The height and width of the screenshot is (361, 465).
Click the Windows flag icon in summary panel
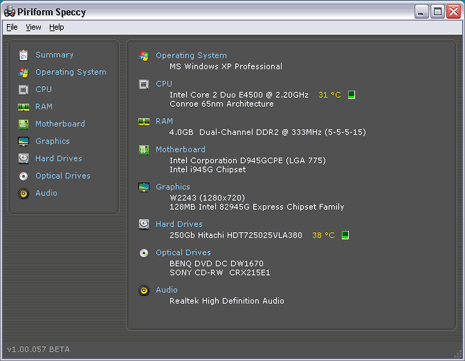(144, 56)
